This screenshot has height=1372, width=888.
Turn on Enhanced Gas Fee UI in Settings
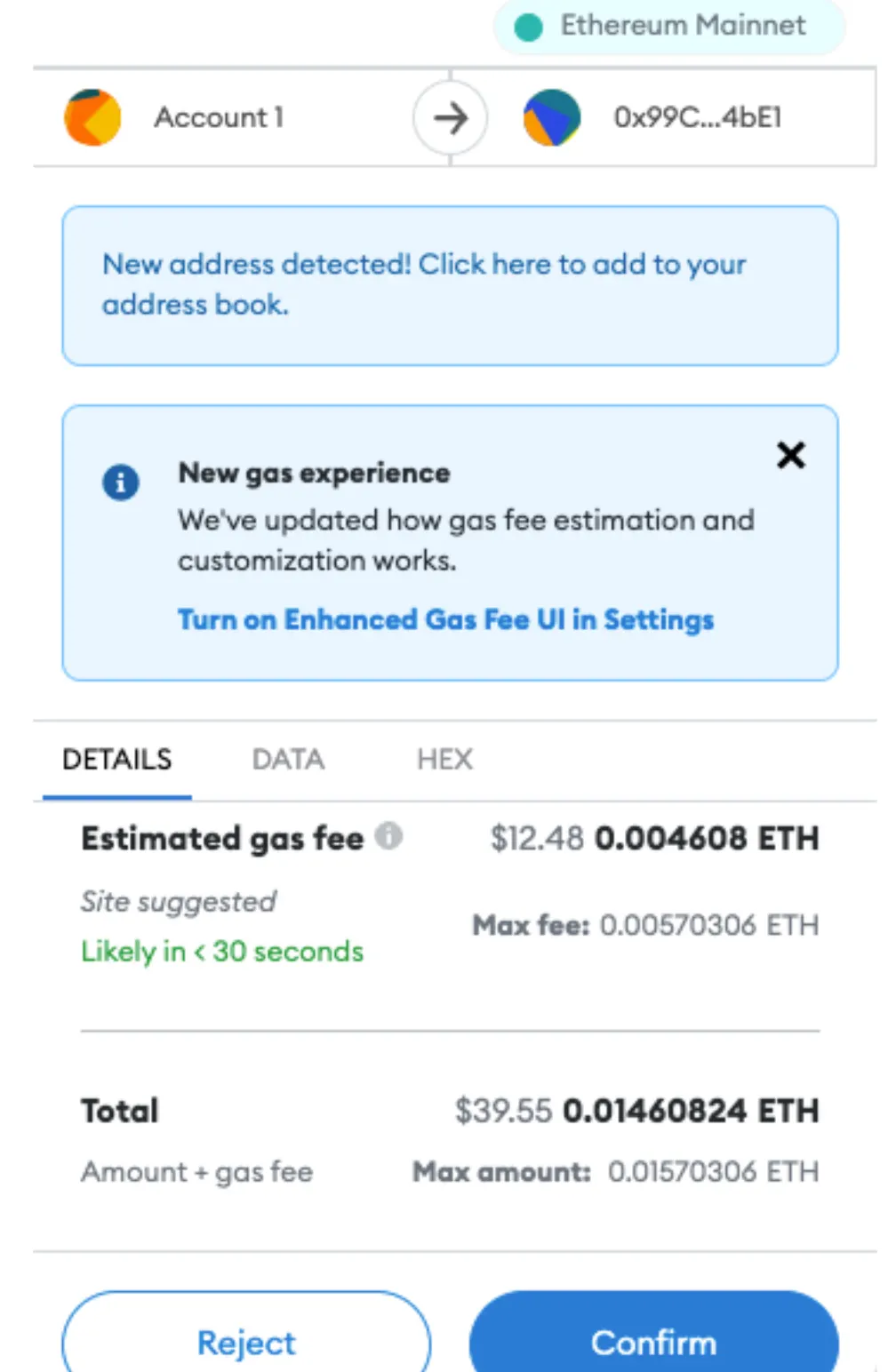coord(445,619)
